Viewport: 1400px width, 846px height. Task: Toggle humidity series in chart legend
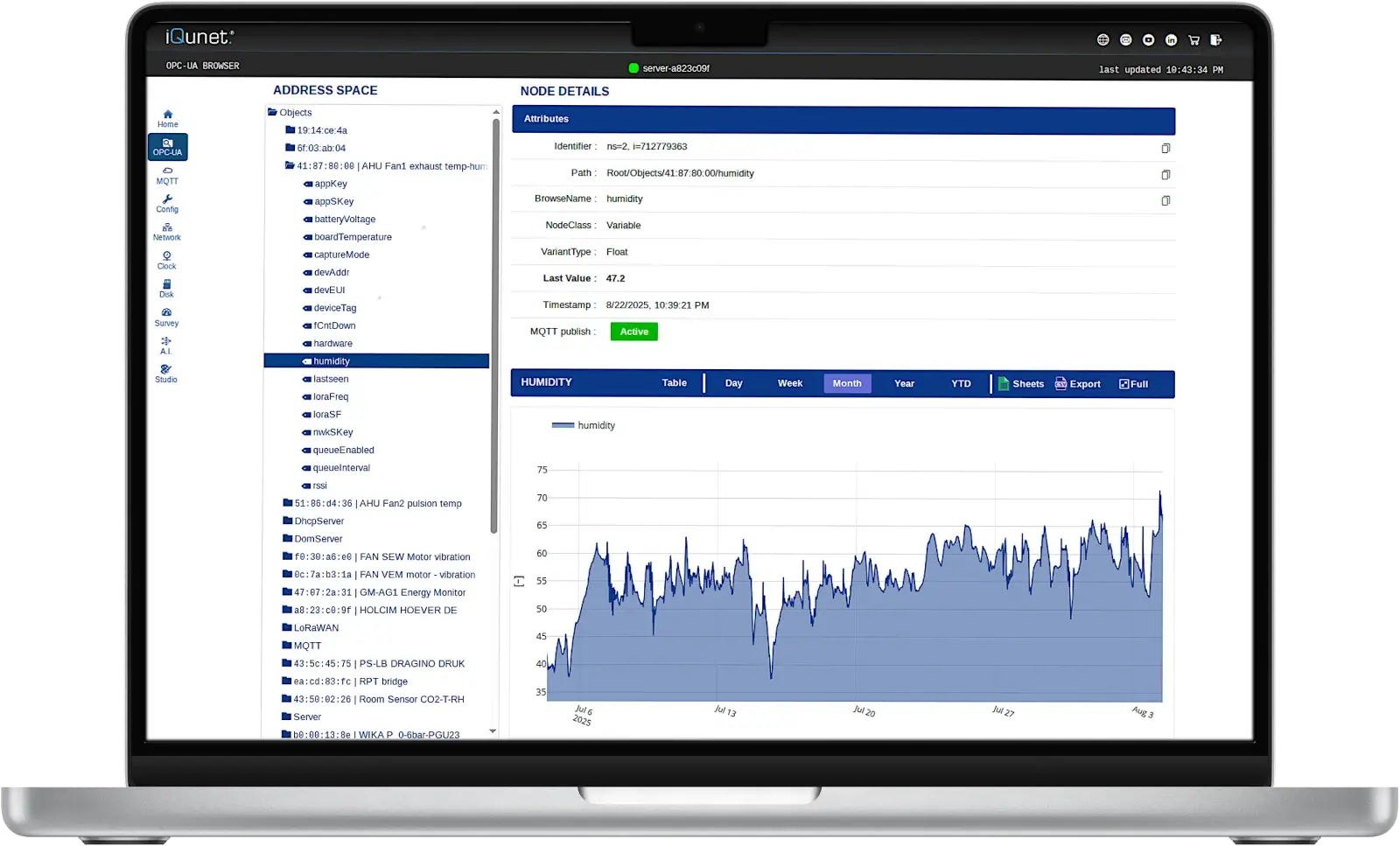coord(584,425)
